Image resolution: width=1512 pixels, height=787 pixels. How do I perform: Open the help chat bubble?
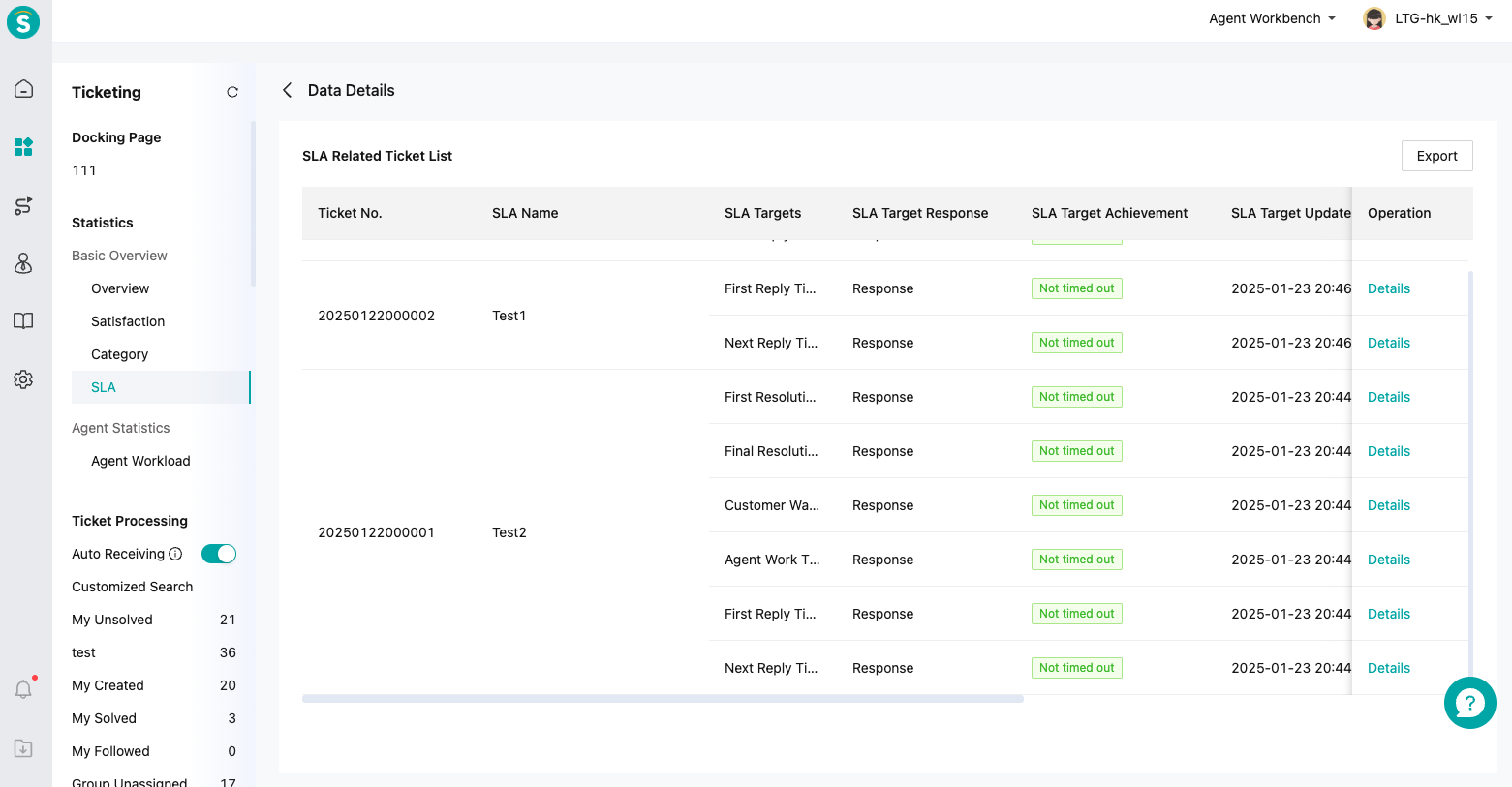point(1469,703)
